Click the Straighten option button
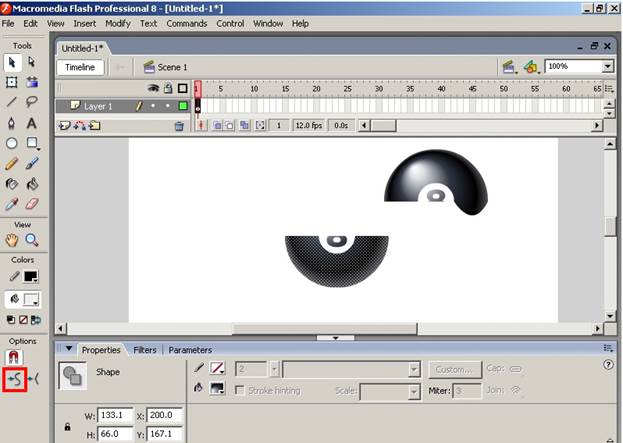This screenshot has width=623, height=443. 34,379
